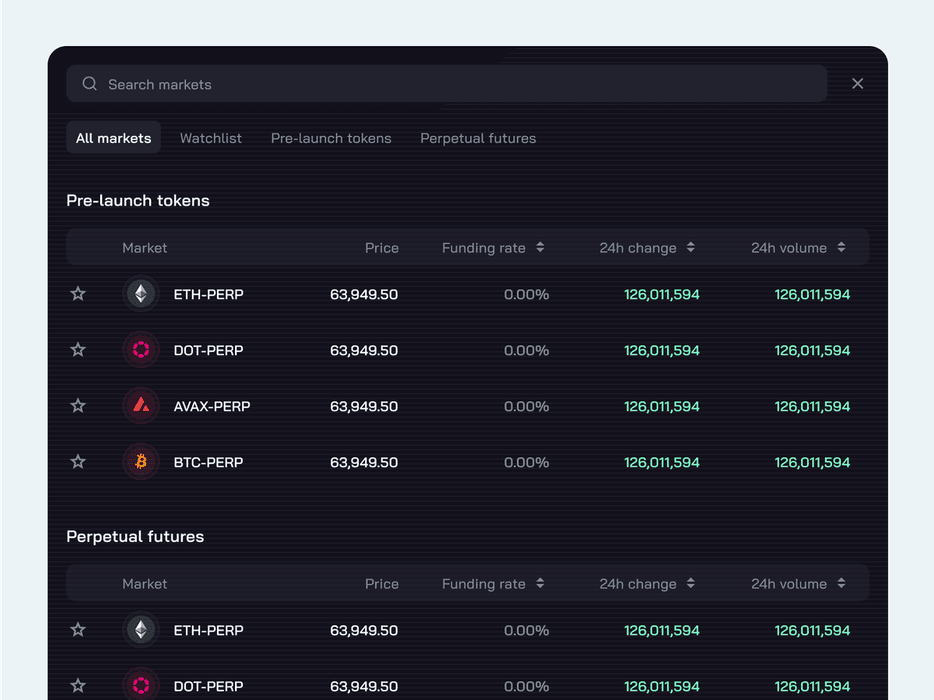Click the Polkadot icon in Pre-launch tokens
Screen dimensions: 934x700
click(140, 350)
